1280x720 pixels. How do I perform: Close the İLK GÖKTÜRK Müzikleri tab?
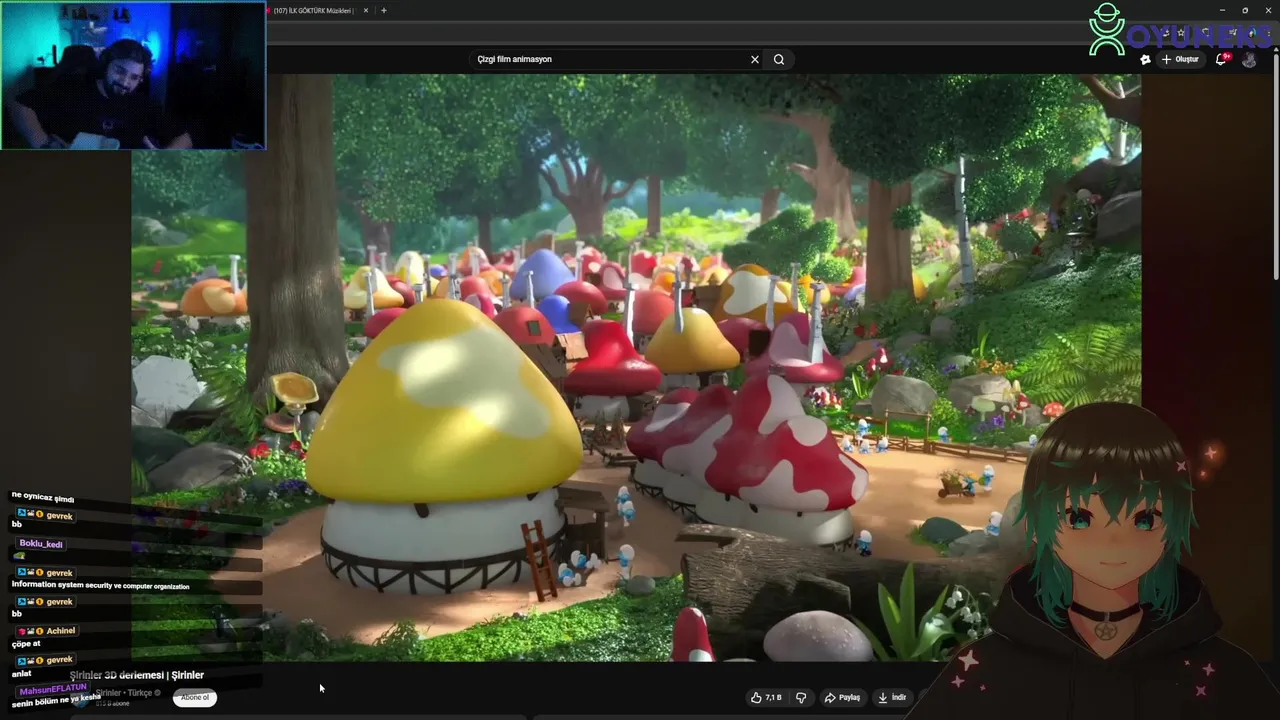pyautogui.click(x=366, y=10)
